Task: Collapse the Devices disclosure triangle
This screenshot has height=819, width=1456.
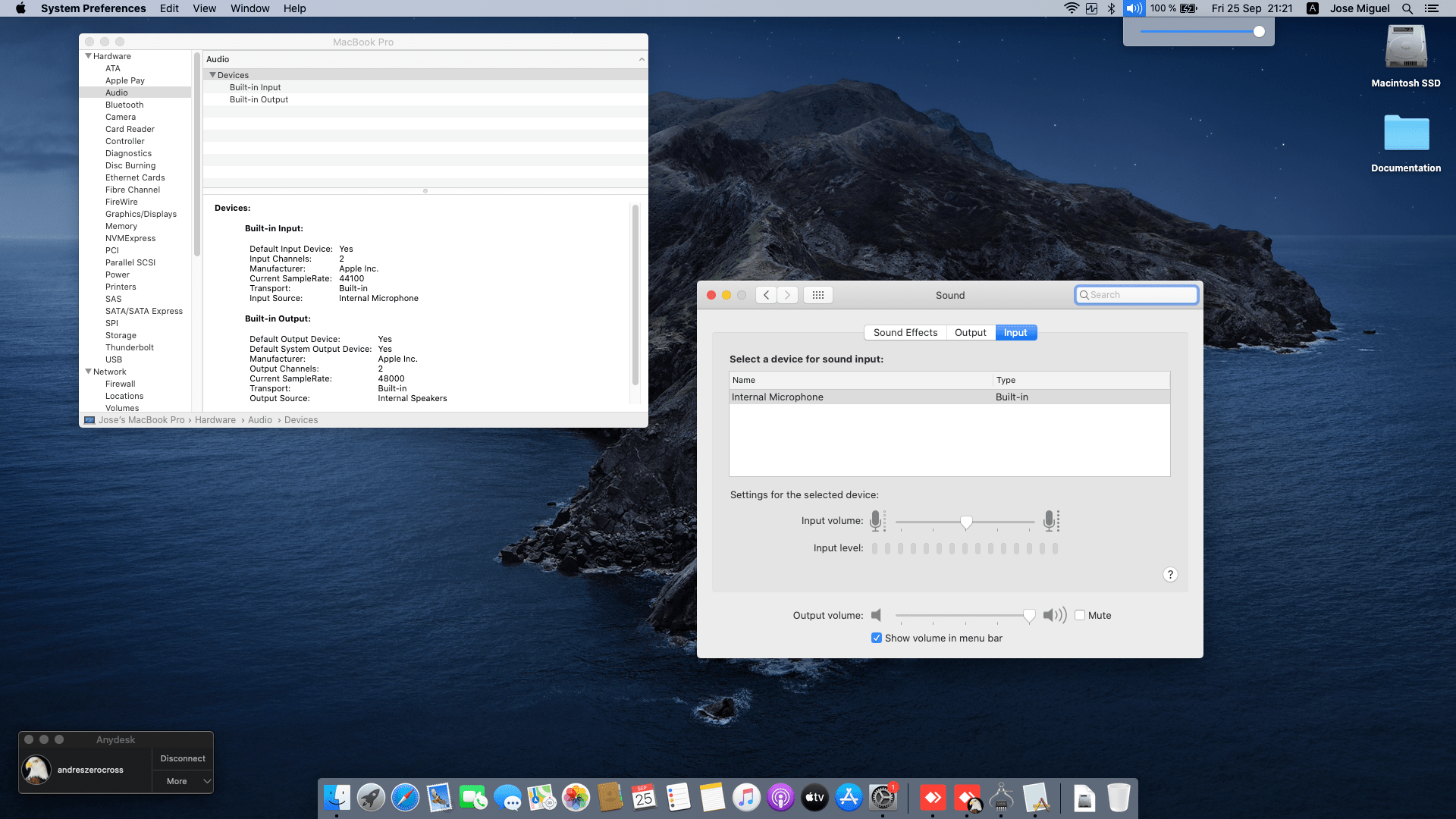Action: (x=212, y=75)
